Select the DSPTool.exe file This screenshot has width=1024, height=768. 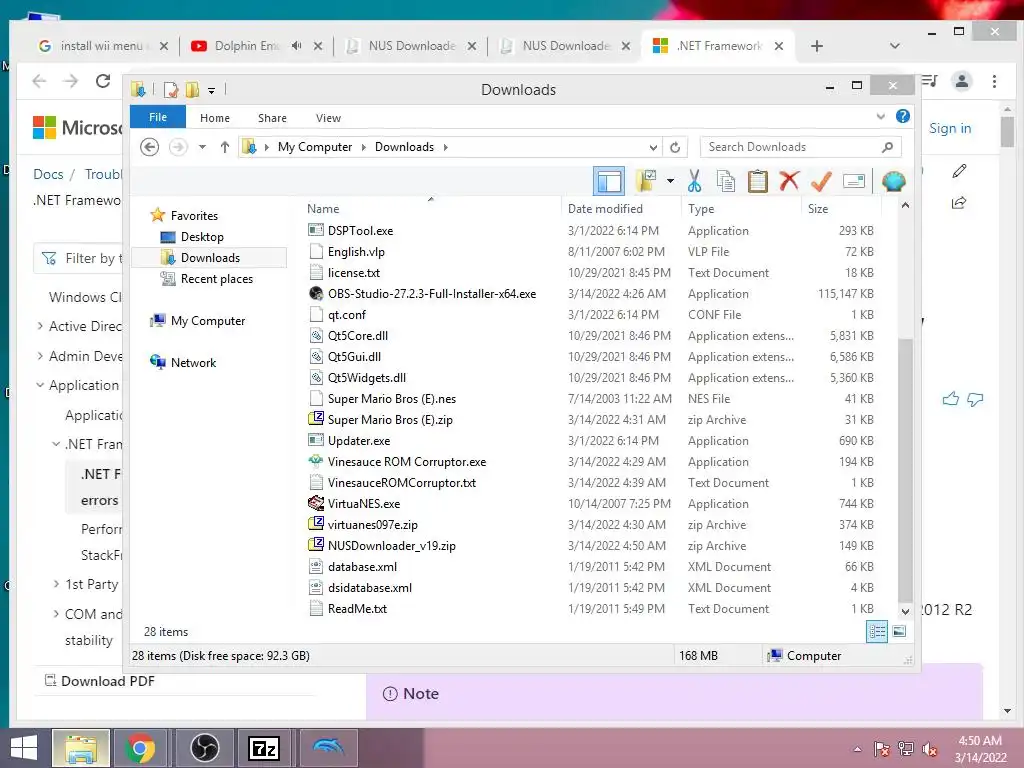click(360, 231)
